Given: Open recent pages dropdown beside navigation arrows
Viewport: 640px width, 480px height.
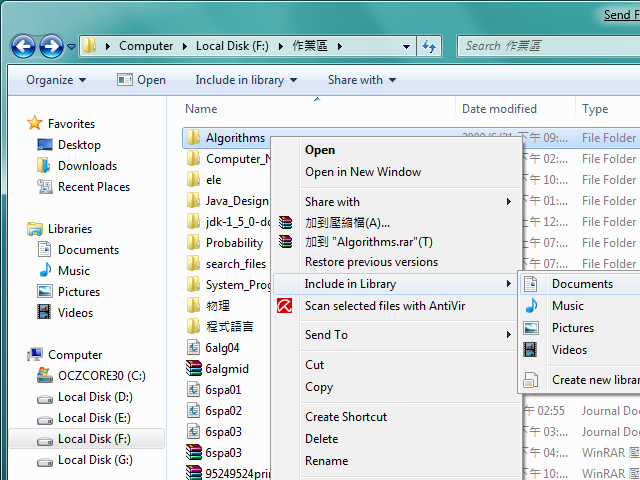Looking at the screenshot, I should click(71, 47).
